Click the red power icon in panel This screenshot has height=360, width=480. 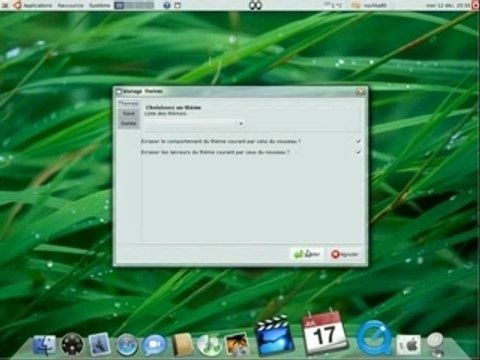[476, 5]
